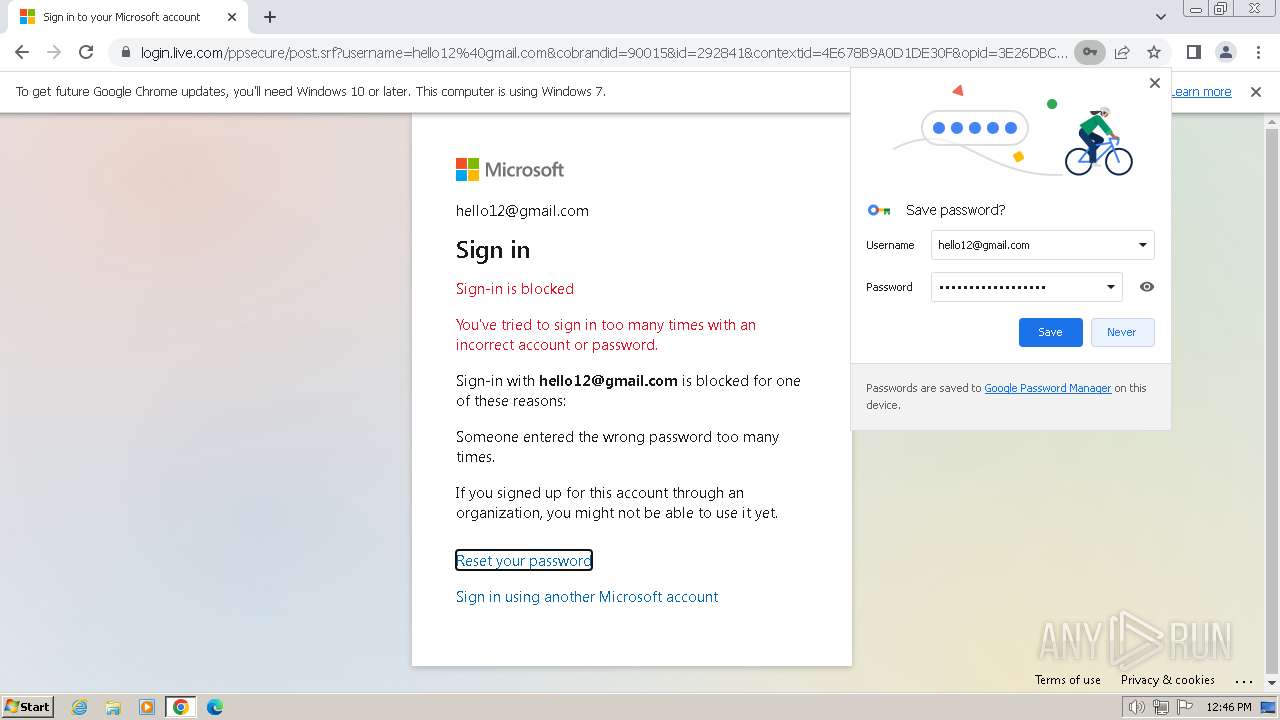Open File Explorer from taskbar
The height and width of the screenshot is (720, 1280).
pos(113,707)
